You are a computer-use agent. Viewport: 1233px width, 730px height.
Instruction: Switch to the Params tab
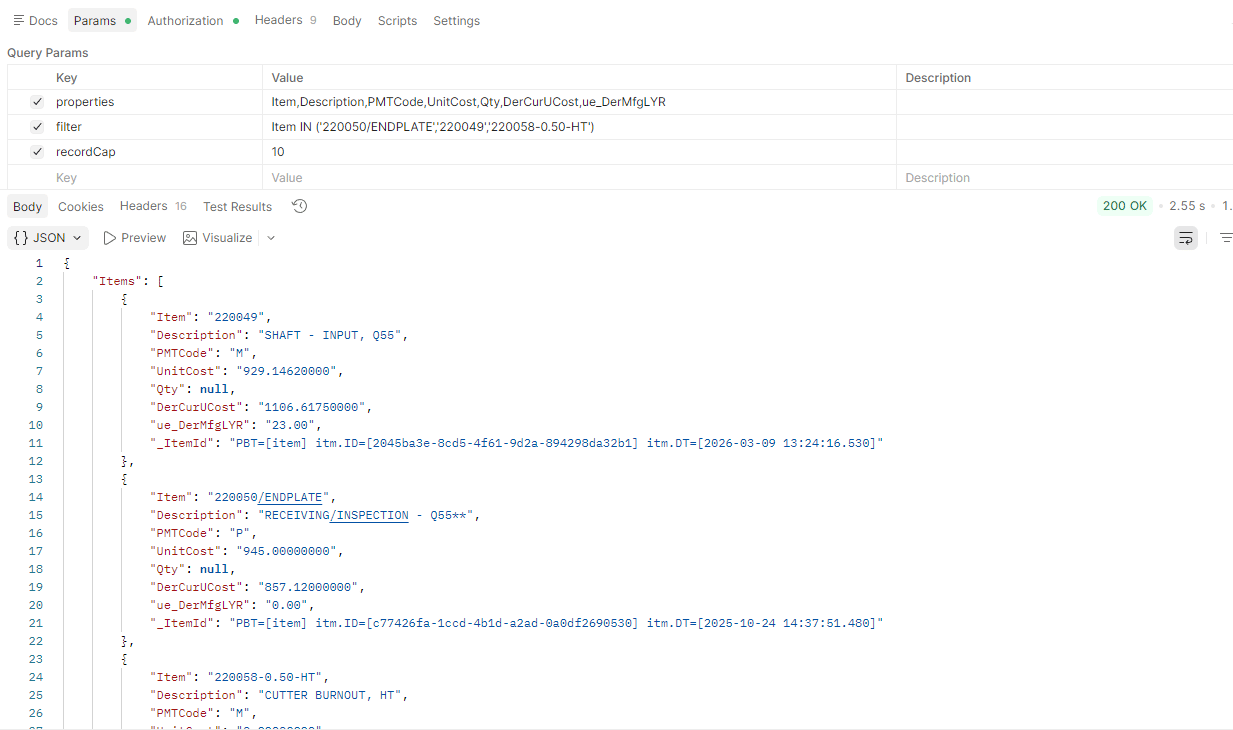click(102, 21)
